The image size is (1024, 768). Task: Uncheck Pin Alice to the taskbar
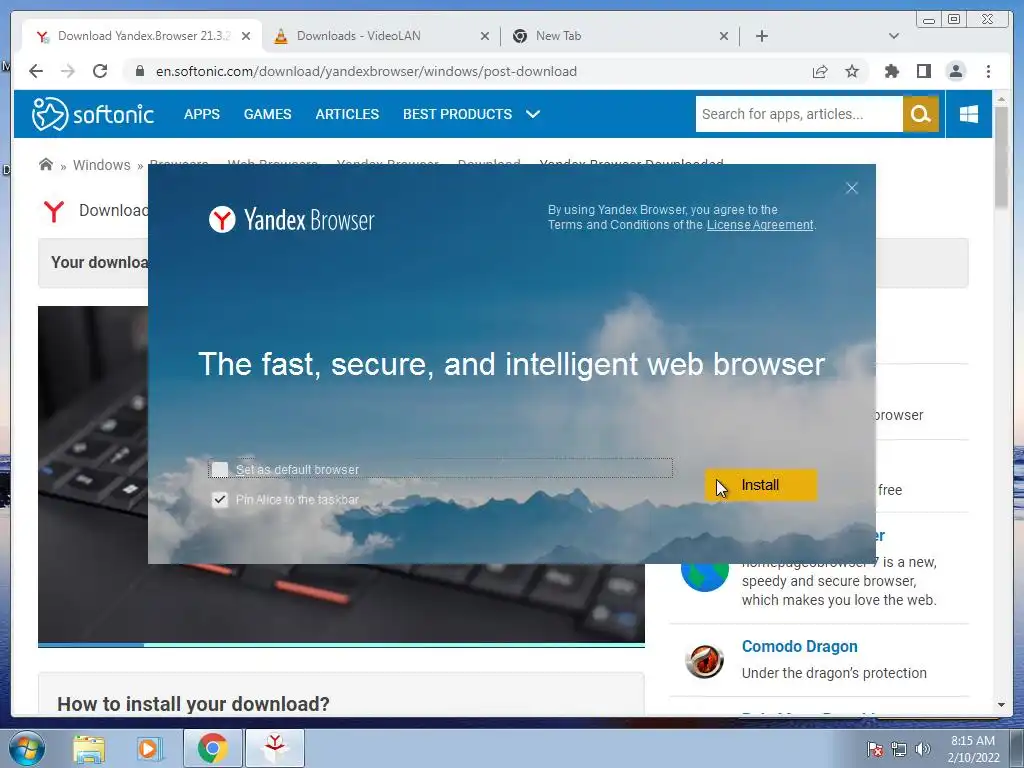pyautogui.click(x=220, y=500)
